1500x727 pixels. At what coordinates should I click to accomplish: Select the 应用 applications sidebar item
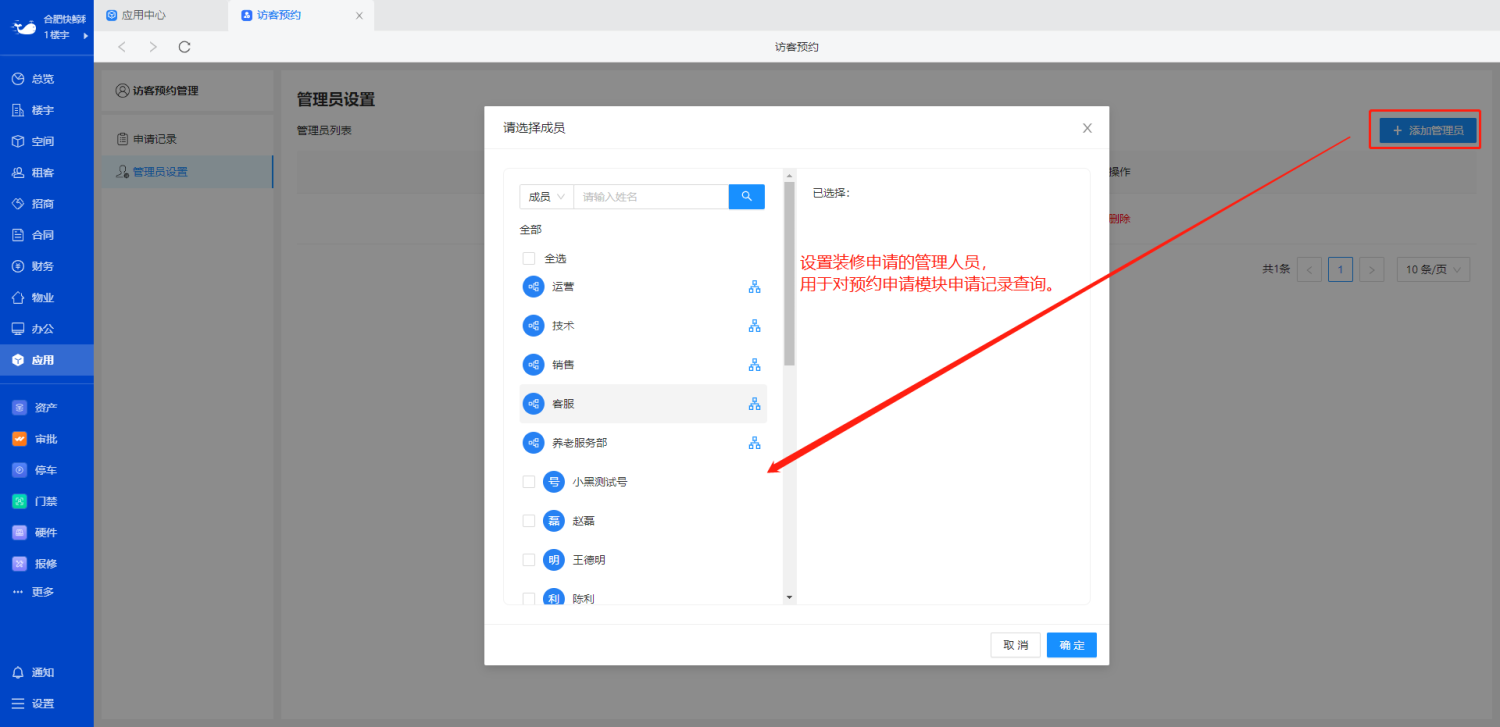click(47, 360)
